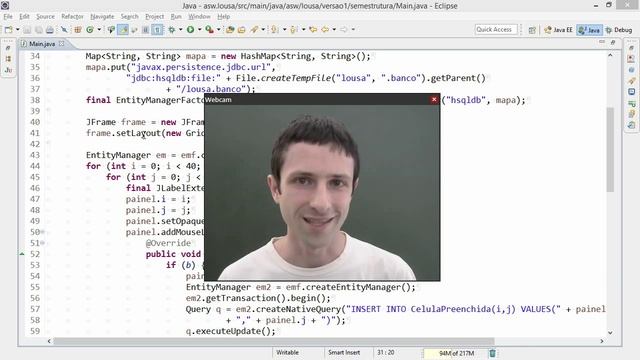Open the hierarchy view in left trim
Screen dimensions: 640x360
point(8,59)
